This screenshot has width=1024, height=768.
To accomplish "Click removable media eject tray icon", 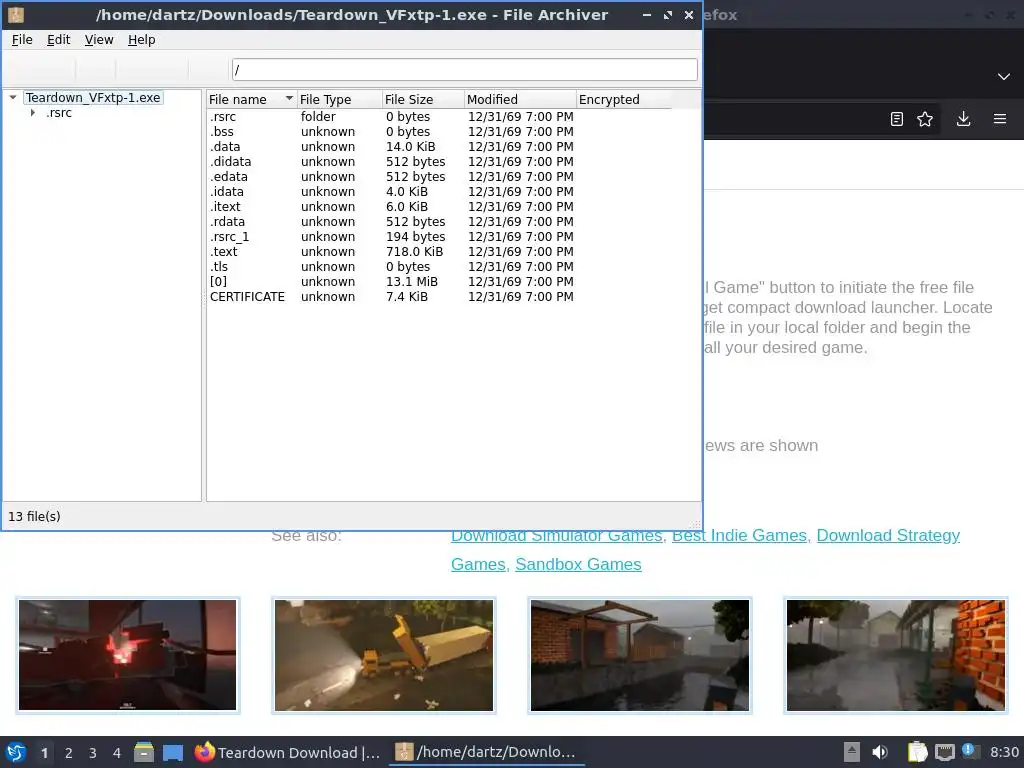I will 852,752.
